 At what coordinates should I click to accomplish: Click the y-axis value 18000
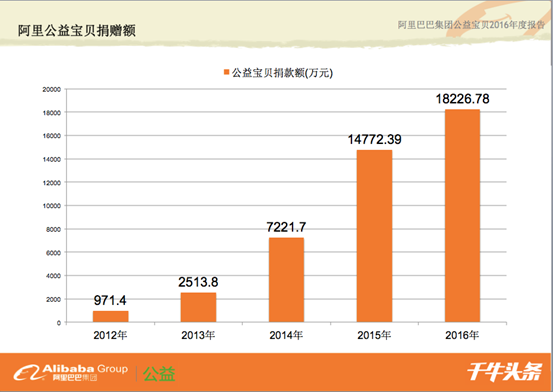click(52, 113)
